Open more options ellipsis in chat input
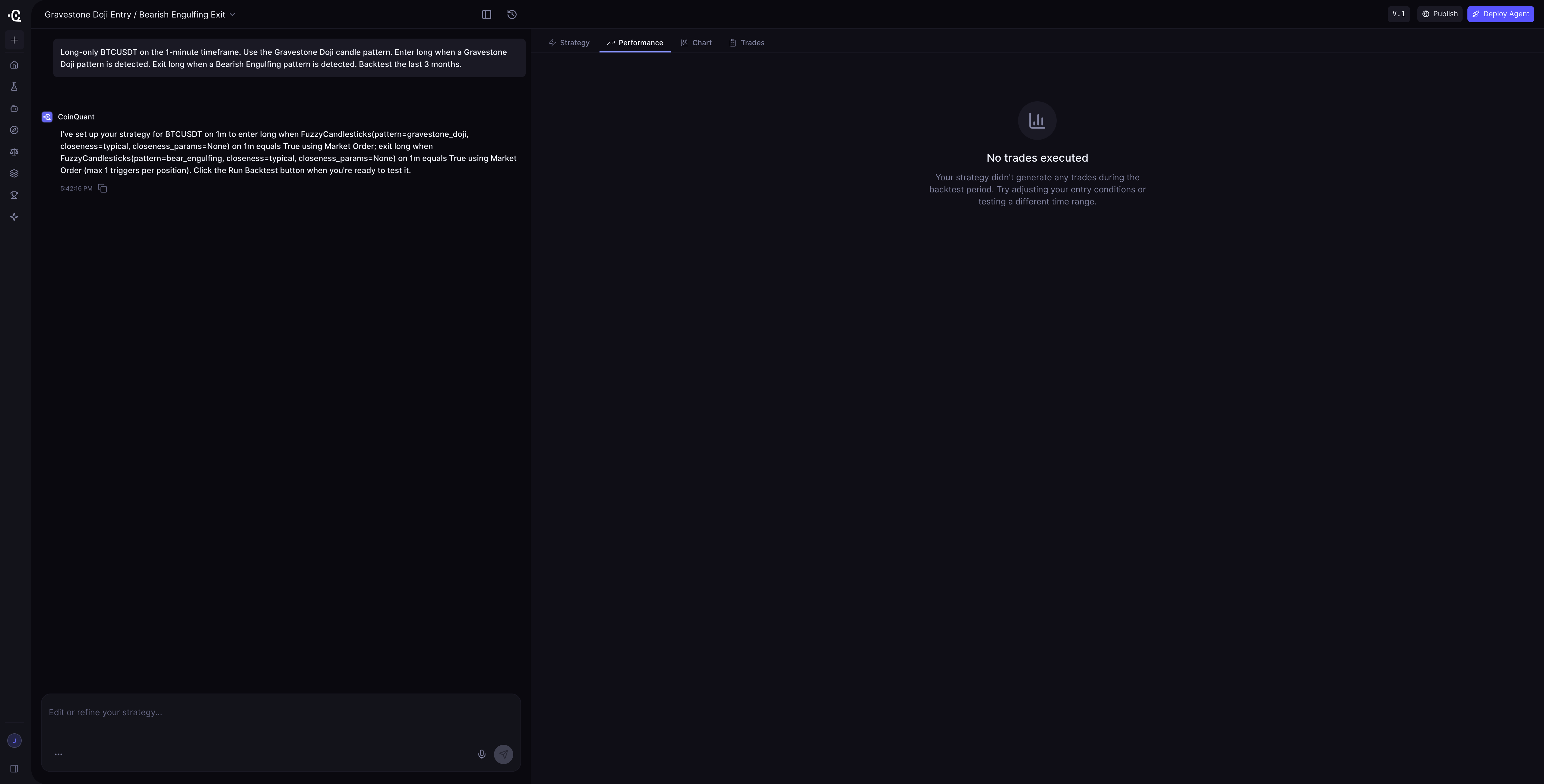Screen dimensions: 1544x784 click(58, 755)
